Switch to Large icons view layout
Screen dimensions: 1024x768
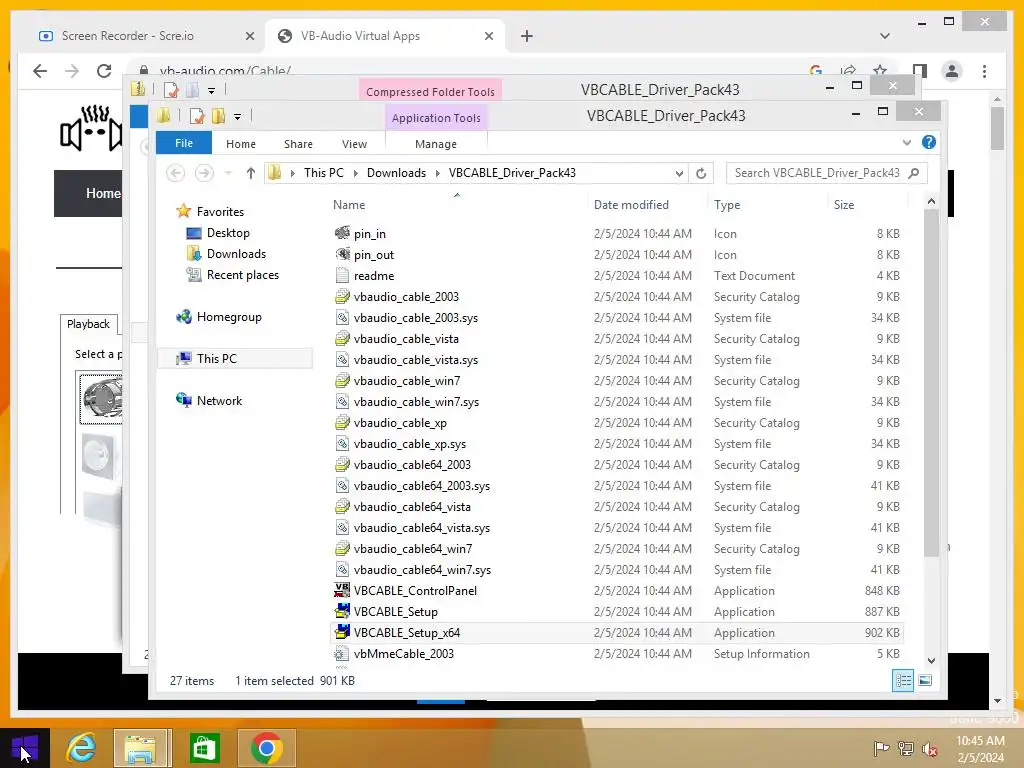click(x=925, y=680)
